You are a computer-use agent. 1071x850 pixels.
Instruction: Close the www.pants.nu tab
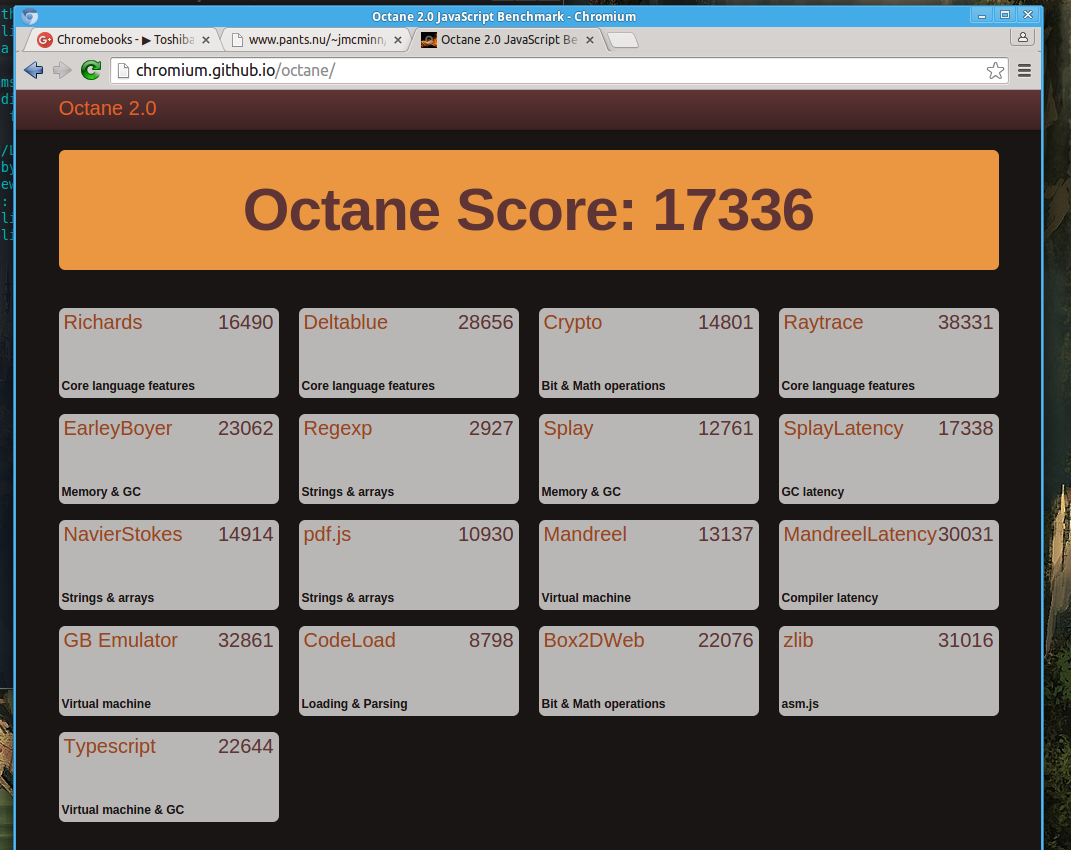398,40
